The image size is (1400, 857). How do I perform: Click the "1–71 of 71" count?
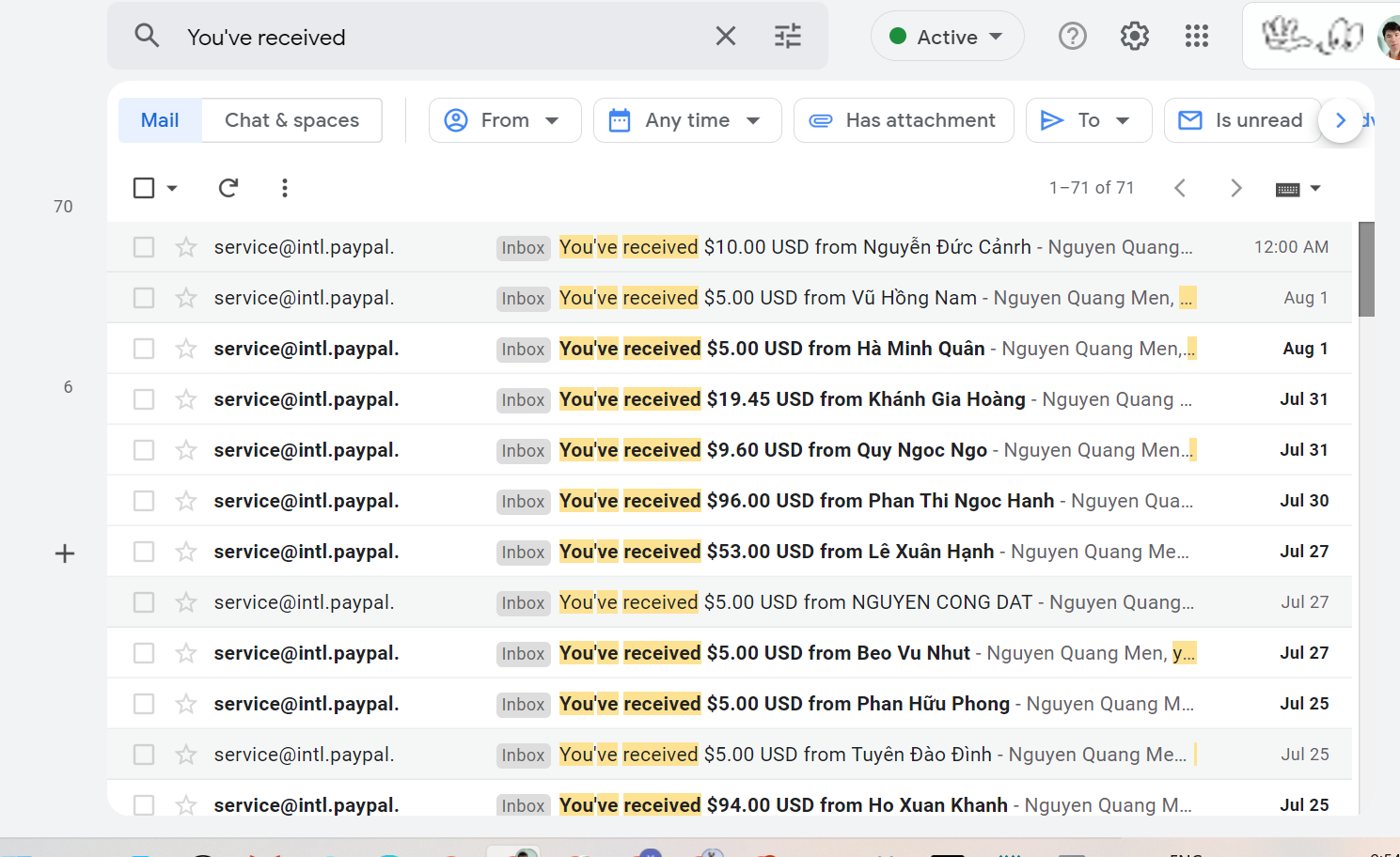click(x=1092, y=188)
